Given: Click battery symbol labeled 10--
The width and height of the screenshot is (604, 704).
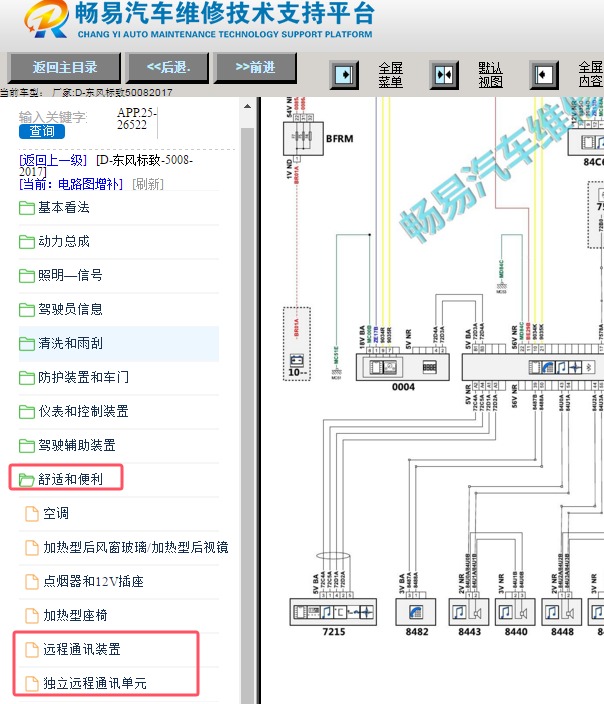Looking at the screenshot, I should point(297,361).
